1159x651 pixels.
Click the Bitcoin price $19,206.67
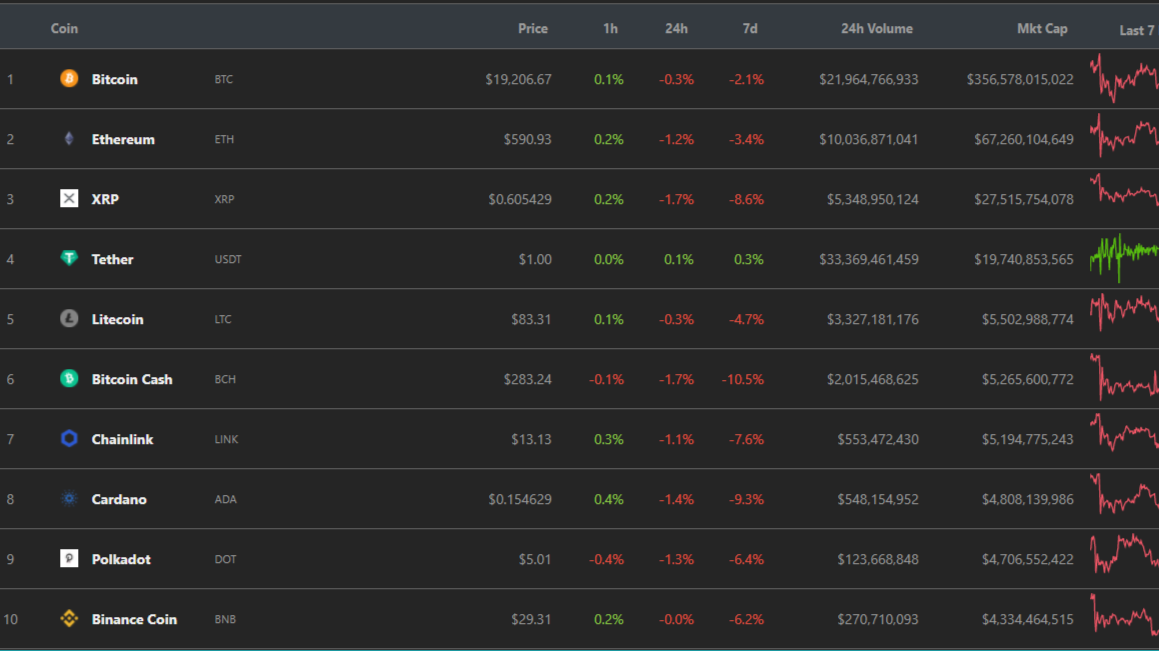click(x=518, y=79)
